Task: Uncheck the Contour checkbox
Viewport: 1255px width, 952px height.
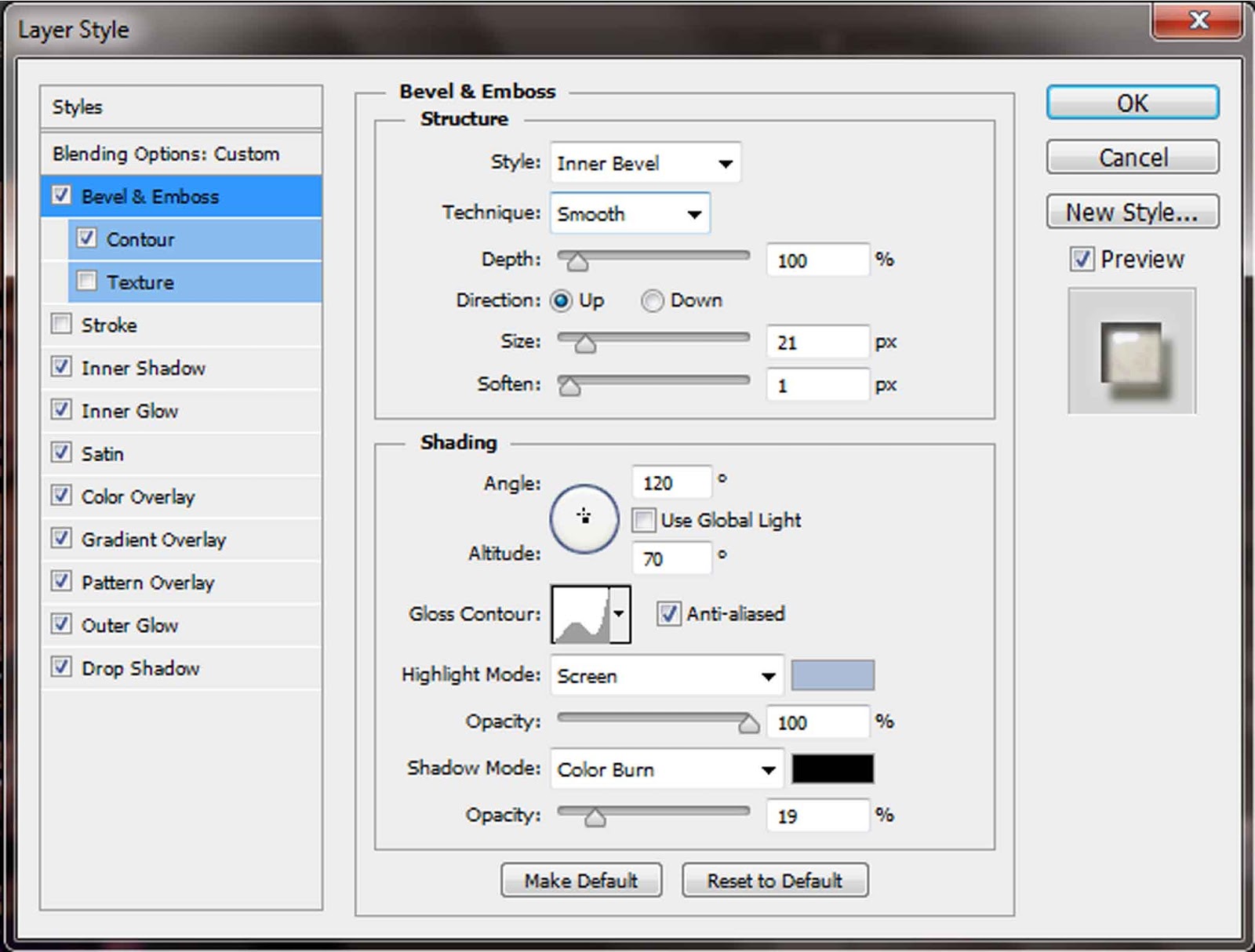Action: (86, 238)
